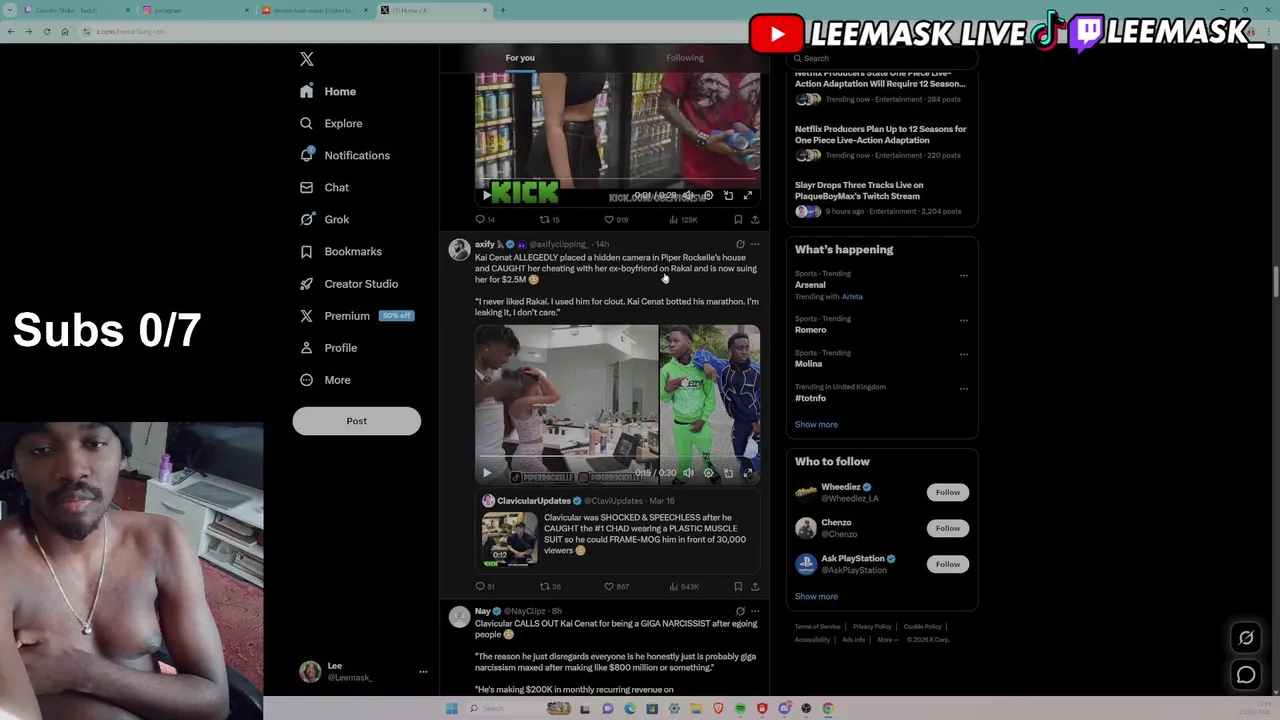Open Romero trend options menu
The width and height of the screenshot is (1280, 720).
coord(964,320)
